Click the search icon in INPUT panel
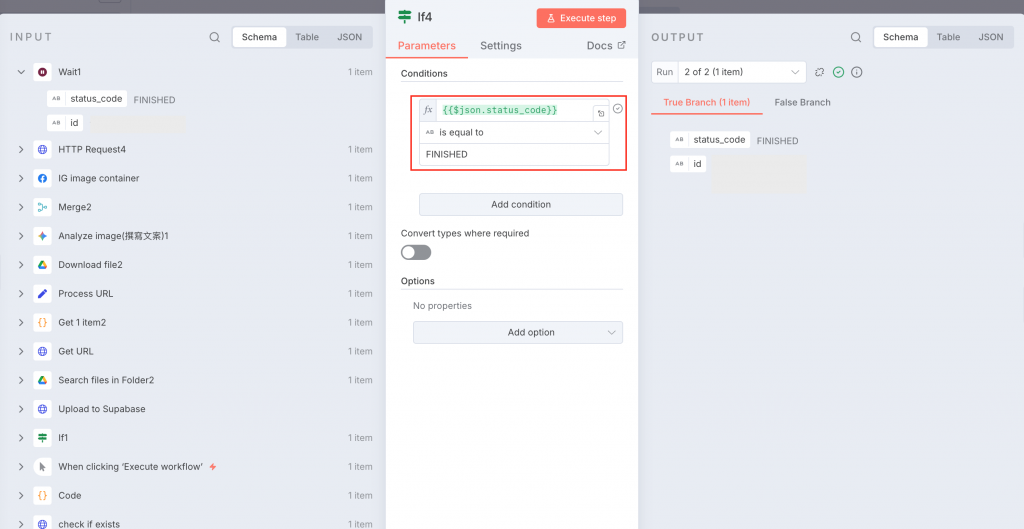The image size is (1024, 529). (x=215, y=37)
